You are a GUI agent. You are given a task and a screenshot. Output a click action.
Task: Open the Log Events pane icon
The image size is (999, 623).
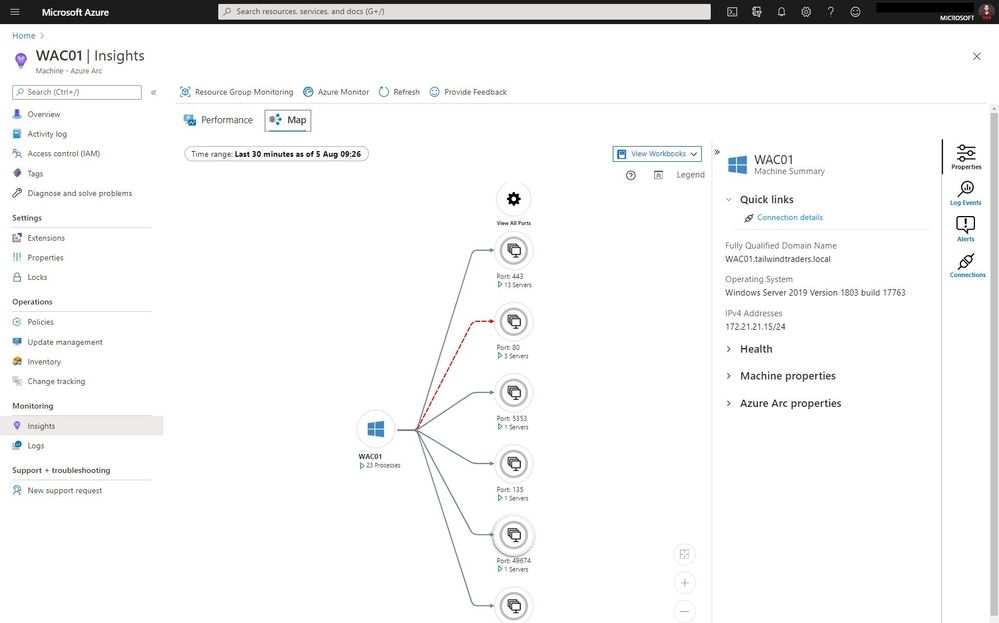966,193
